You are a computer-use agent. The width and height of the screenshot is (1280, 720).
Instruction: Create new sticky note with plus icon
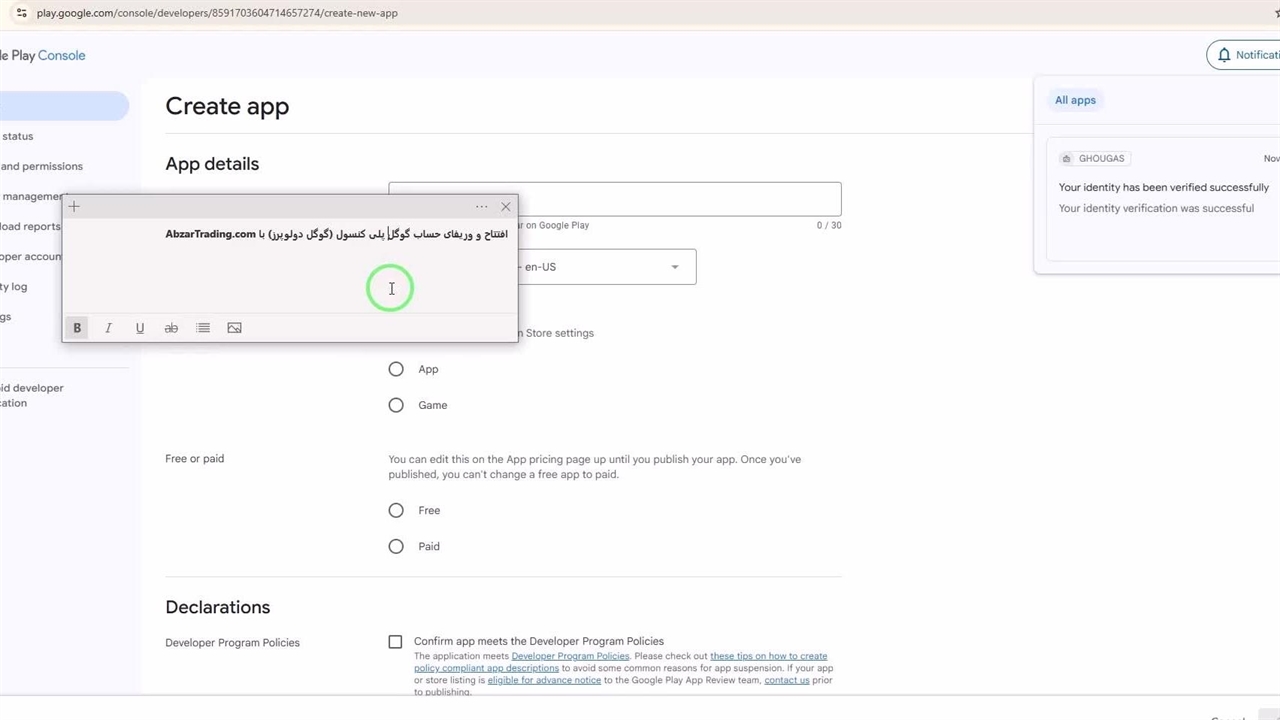point(74,207)
